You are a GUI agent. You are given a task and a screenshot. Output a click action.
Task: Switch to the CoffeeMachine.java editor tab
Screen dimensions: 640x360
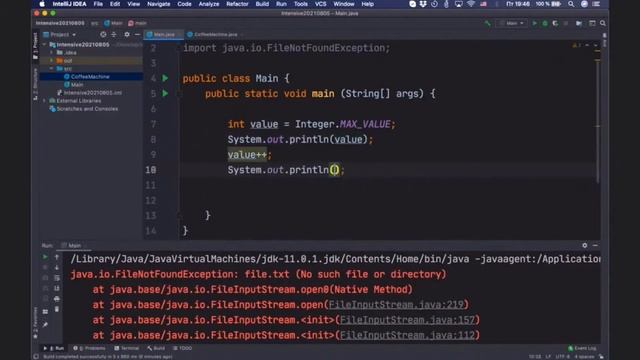[215, 35]
